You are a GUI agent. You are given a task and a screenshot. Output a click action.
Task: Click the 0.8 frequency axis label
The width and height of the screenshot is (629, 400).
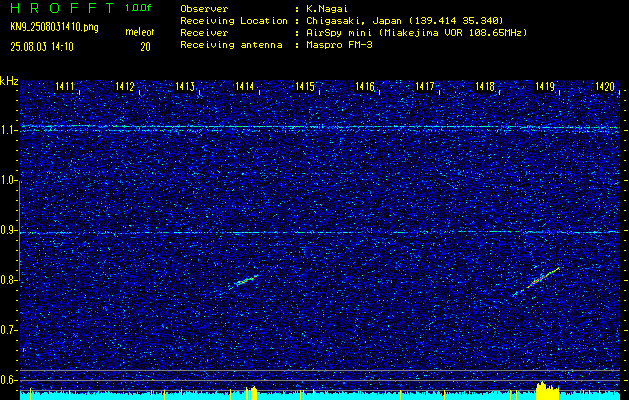8,280
